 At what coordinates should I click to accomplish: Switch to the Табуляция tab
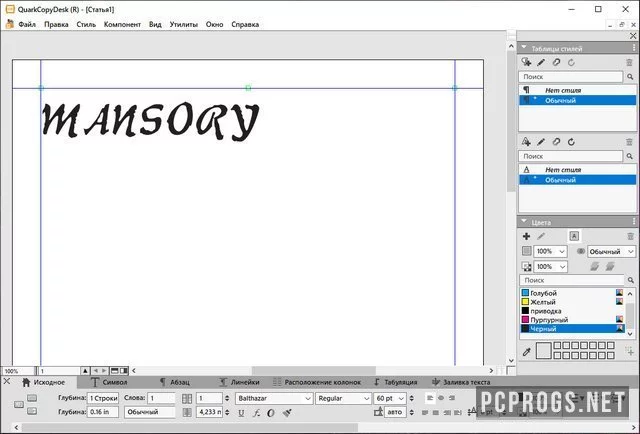(x=396, y=382)
